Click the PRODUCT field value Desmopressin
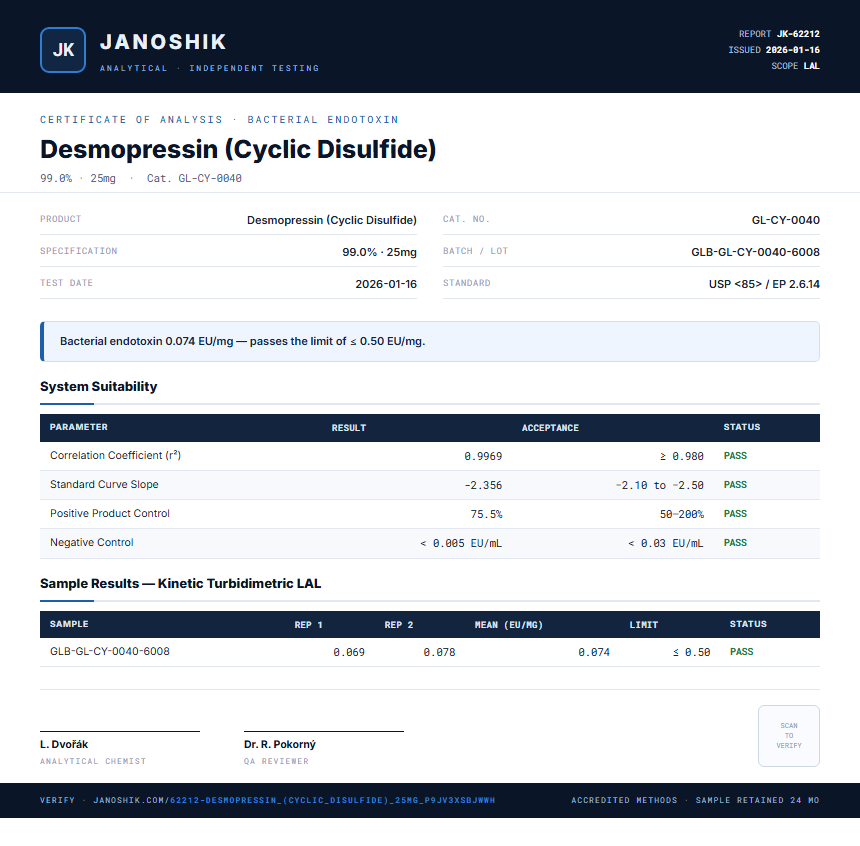The image size is (860, 846). click(x=331, y=220)
